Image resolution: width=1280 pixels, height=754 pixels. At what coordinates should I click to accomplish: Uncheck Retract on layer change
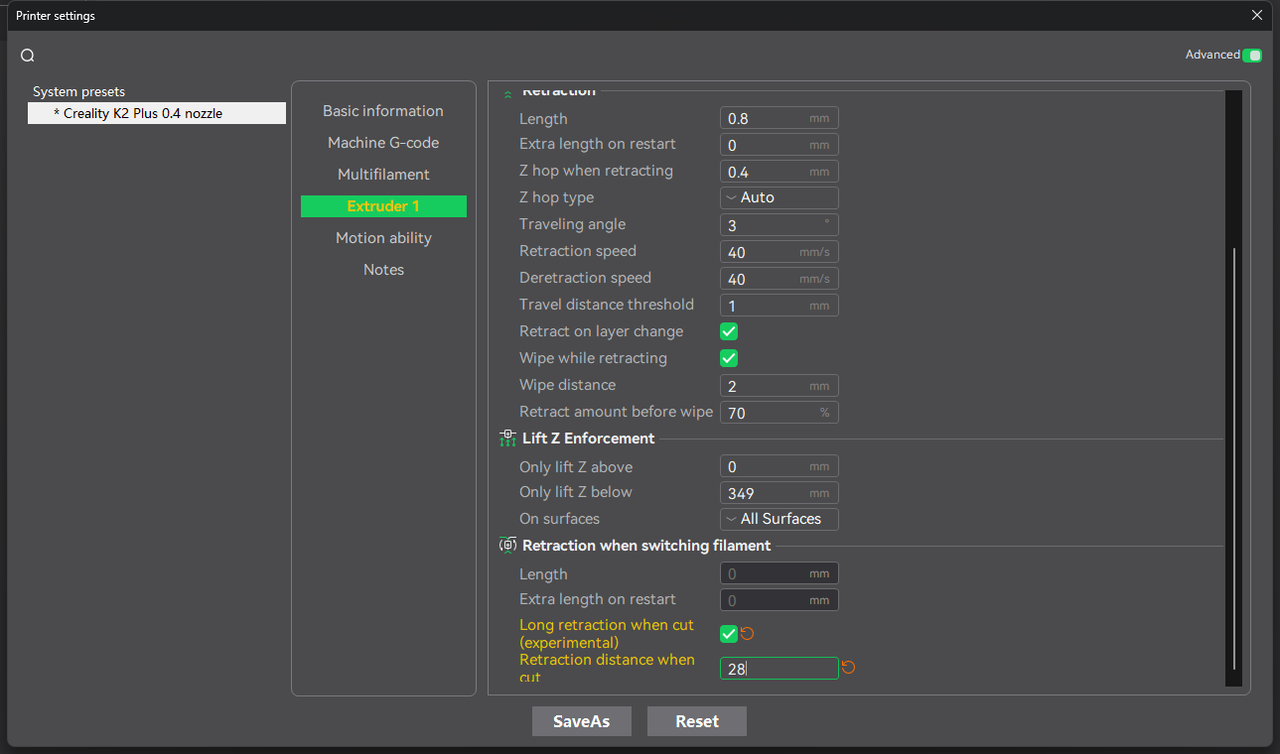[x=729, y=331]
